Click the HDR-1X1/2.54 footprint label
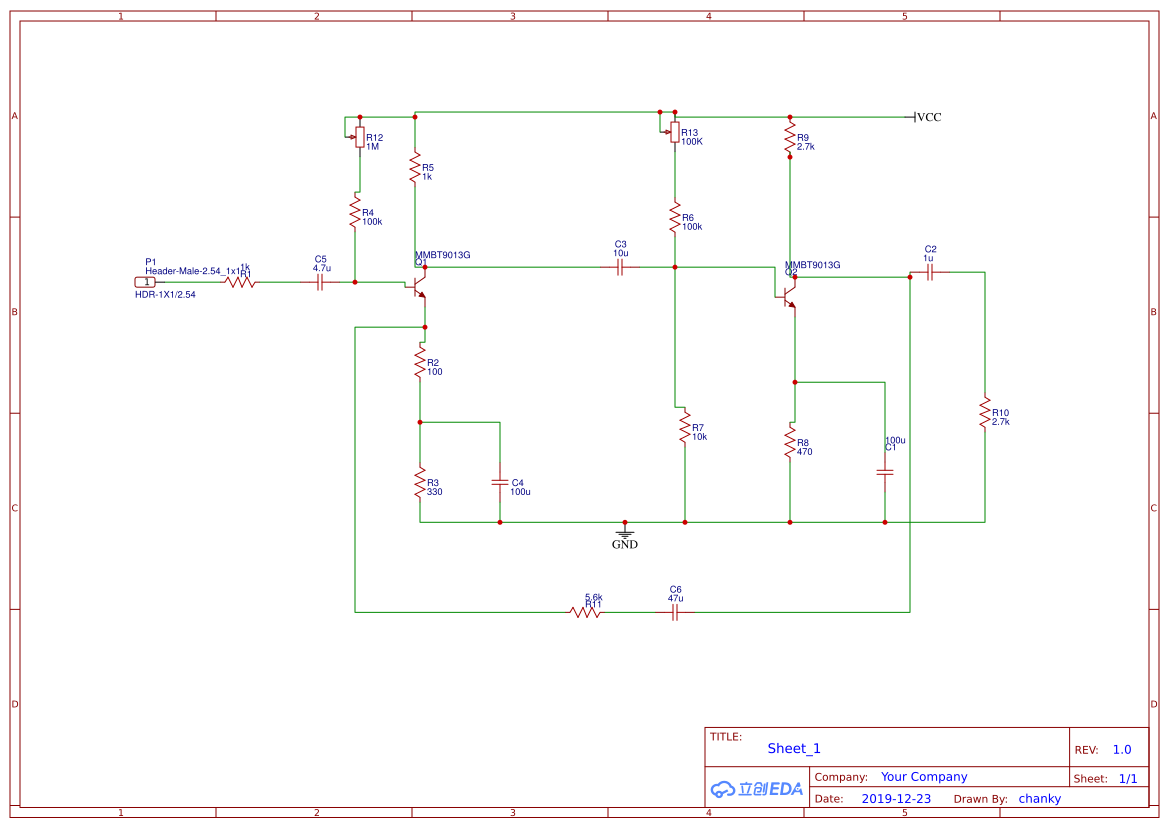Image resolution: width=1169 pixels, height=828 pixels. click(166, 294)
